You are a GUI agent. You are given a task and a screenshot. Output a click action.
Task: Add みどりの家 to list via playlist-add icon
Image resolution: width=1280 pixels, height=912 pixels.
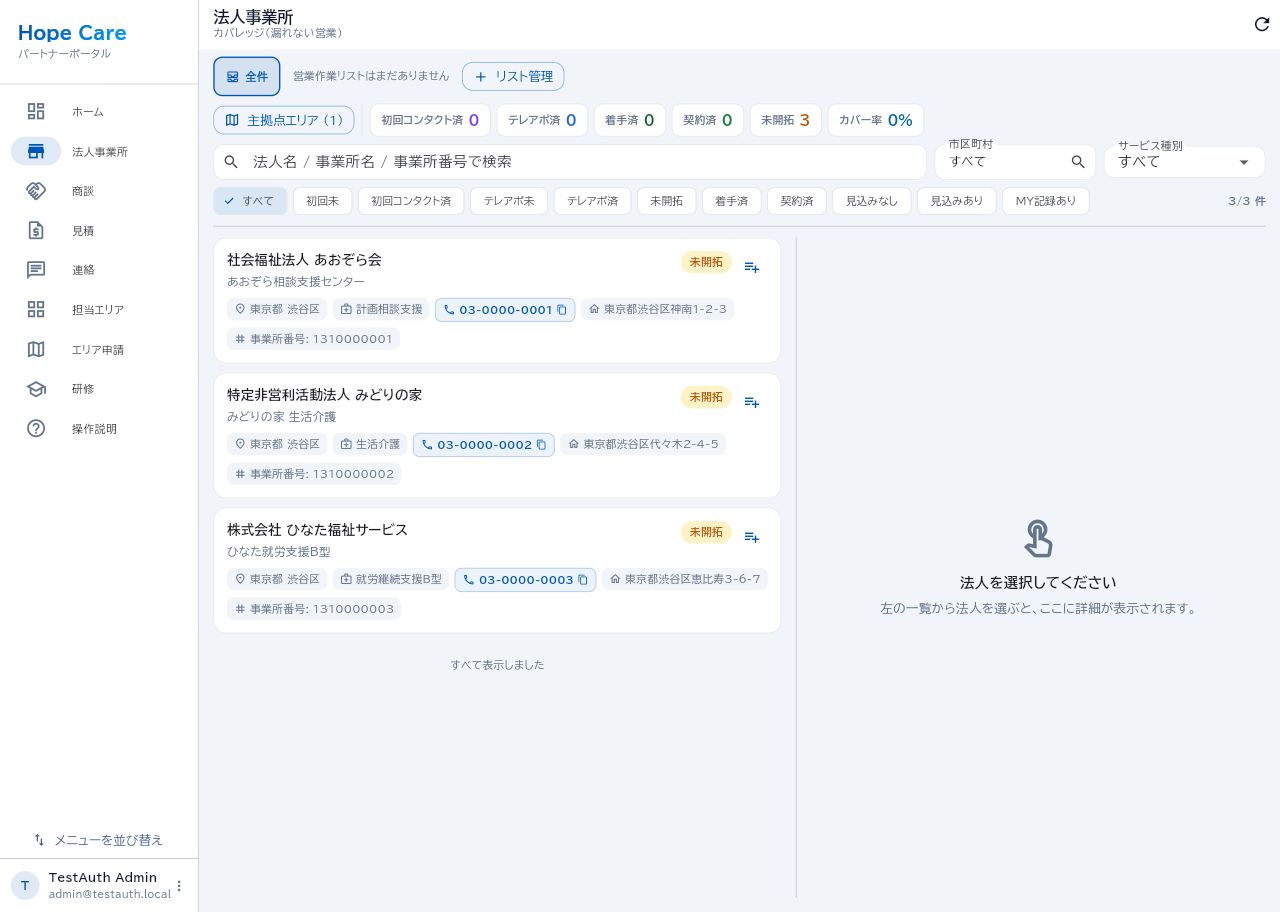[752, 402]
